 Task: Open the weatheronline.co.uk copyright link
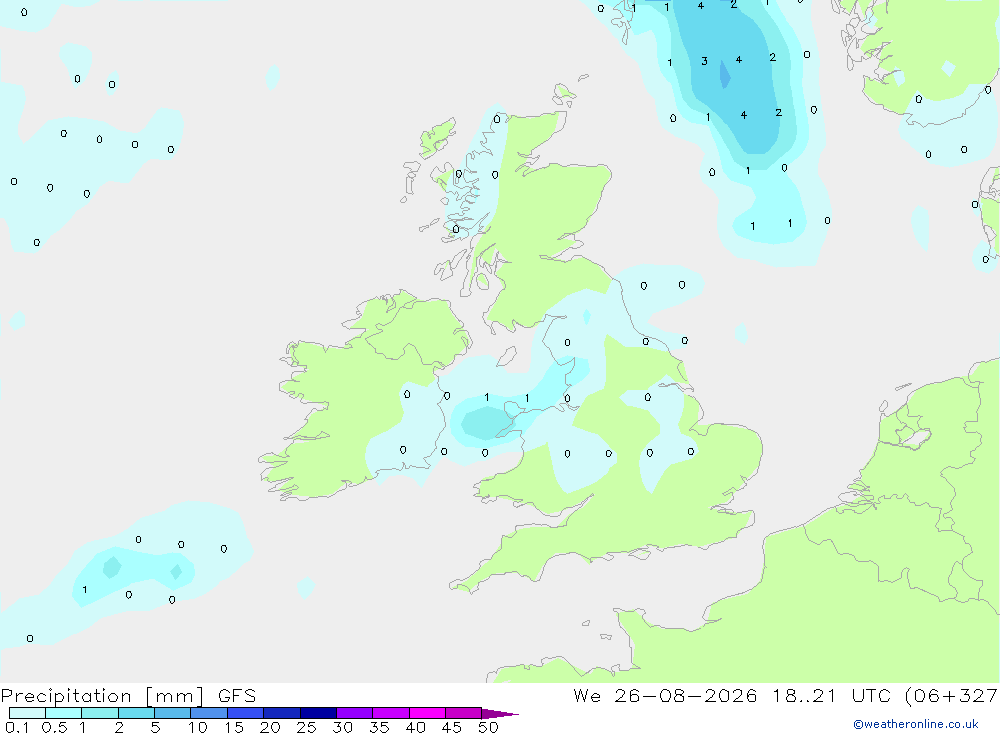pyautogui.click(x=916, y=724)
